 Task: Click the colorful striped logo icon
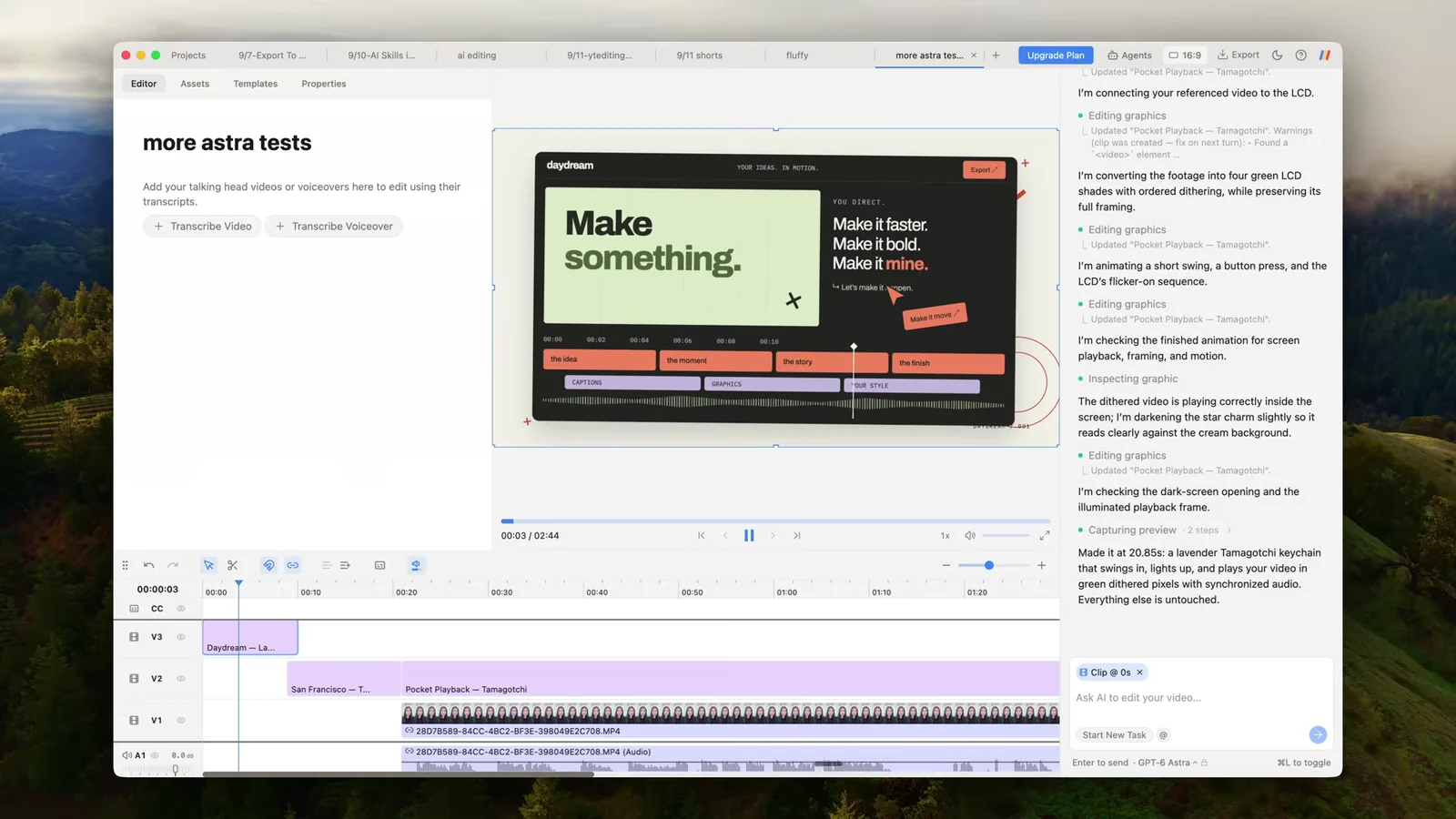coord(1325,56)
